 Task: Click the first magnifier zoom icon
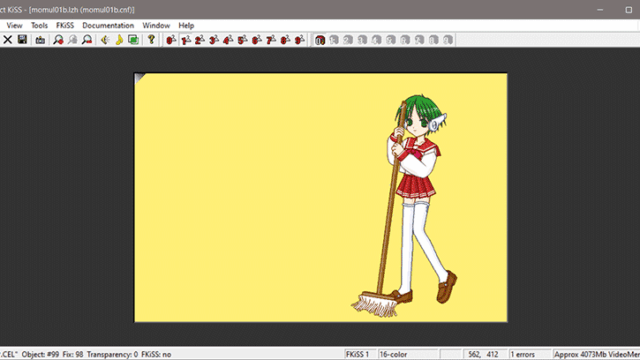coord(58,40)
